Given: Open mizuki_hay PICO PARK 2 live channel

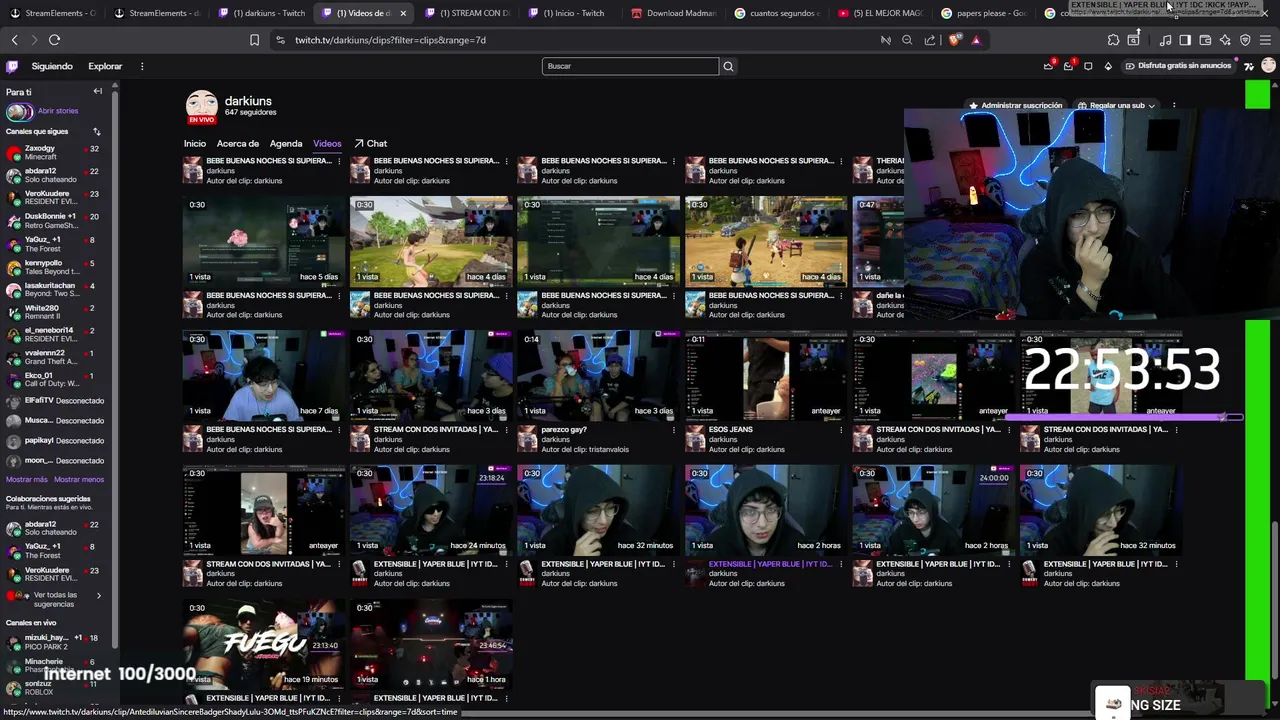Looking at the screenshot, I should tap(53, 641).
